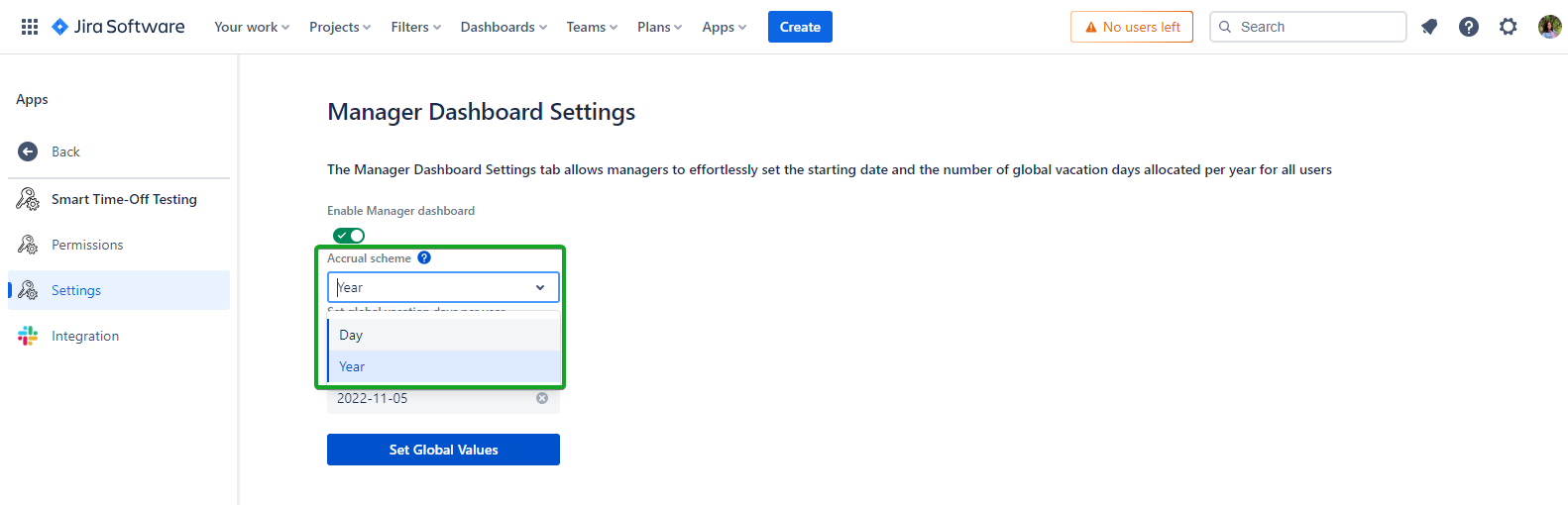Viewport: 1568px width, 505px height.
Task: Open the Dashboards menu
Action: point(503,27)
